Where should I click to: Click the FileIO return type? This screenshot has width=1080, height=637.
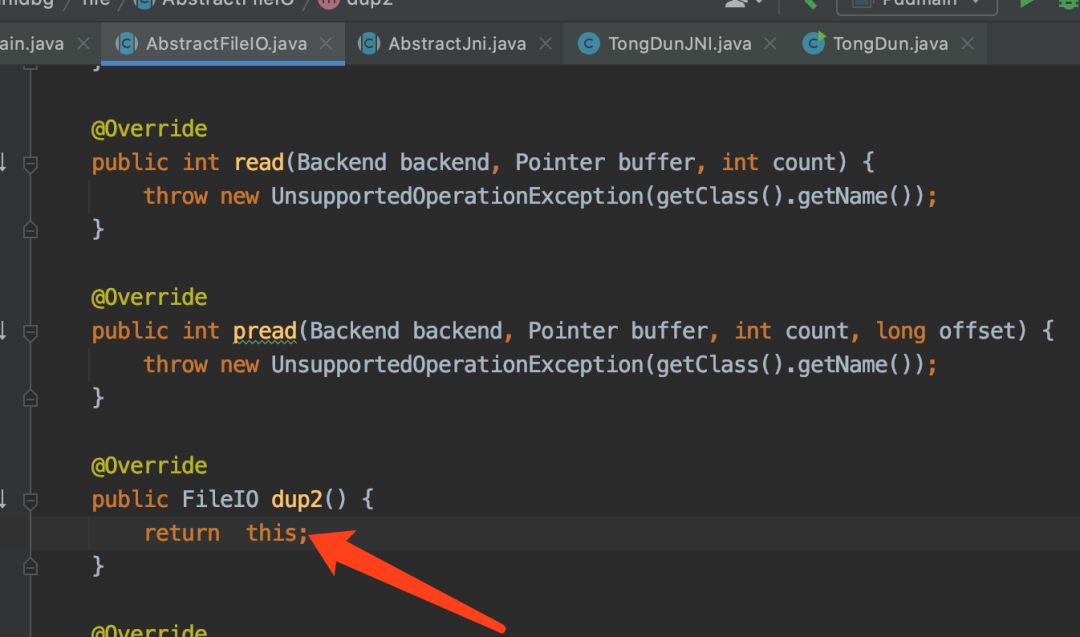coord(220,499)
